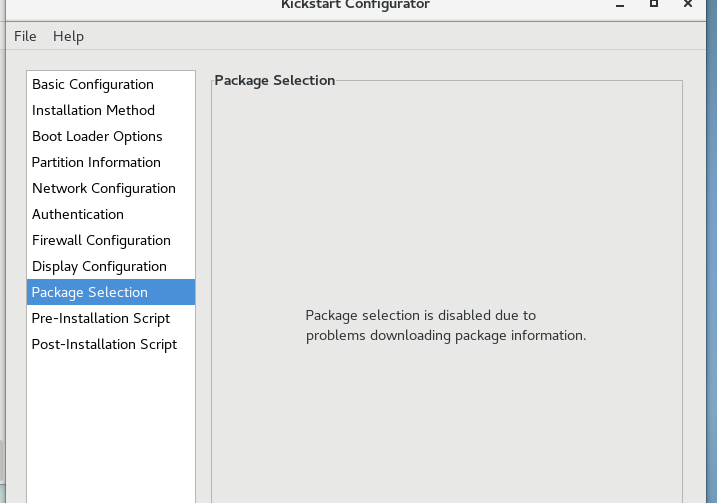Go to the Installation Method section

tap(111, 111)
